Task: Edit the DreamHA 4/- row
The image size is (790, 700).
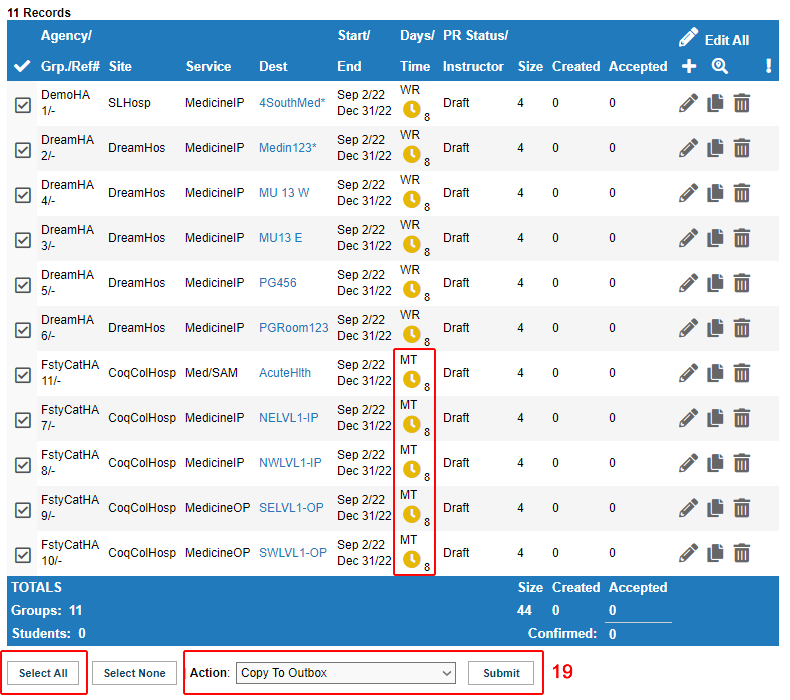Action: pyautogui.click(x=688, y=193)
